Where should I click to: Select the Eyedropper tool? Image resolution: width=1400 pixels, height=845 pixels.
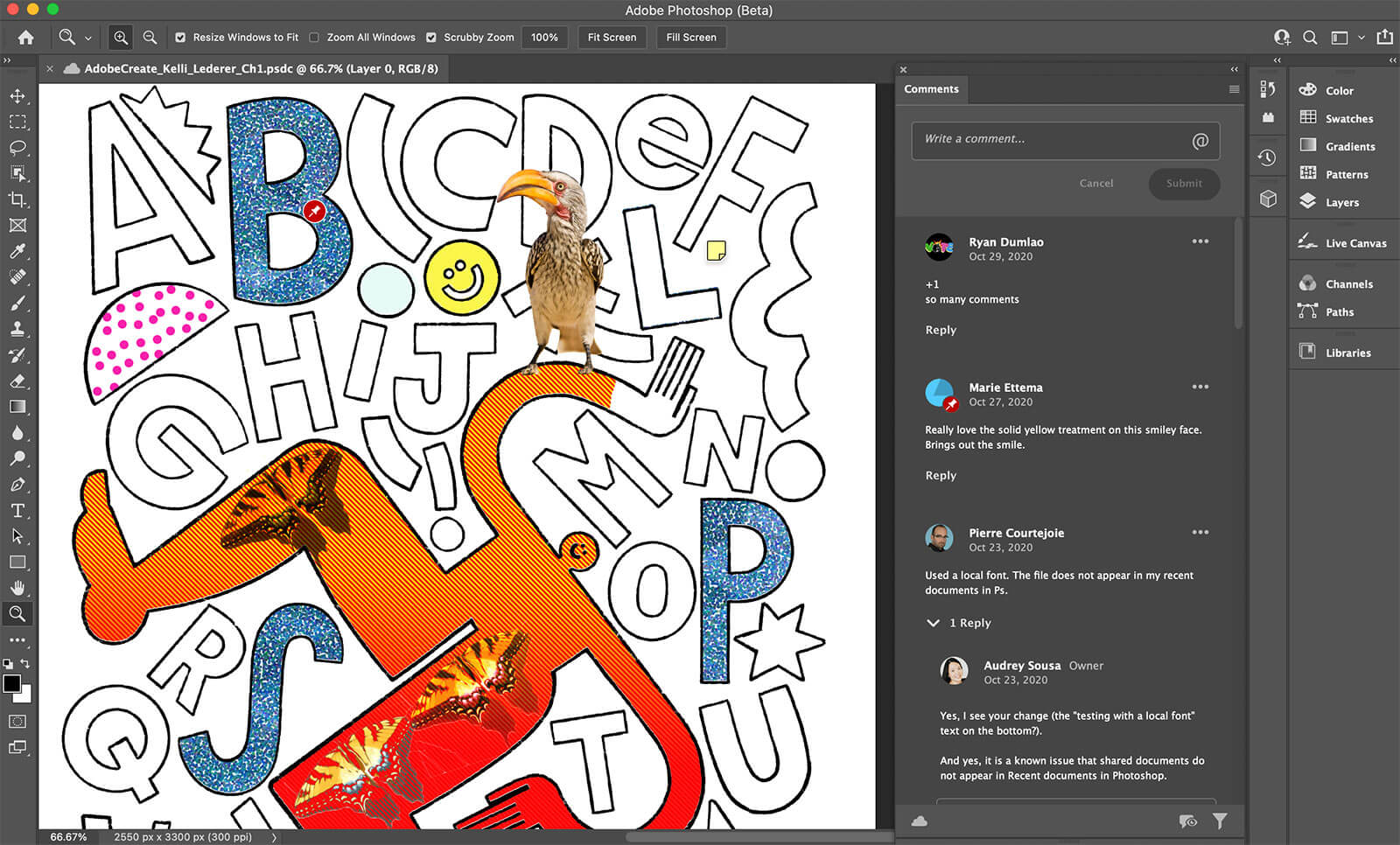17,252
